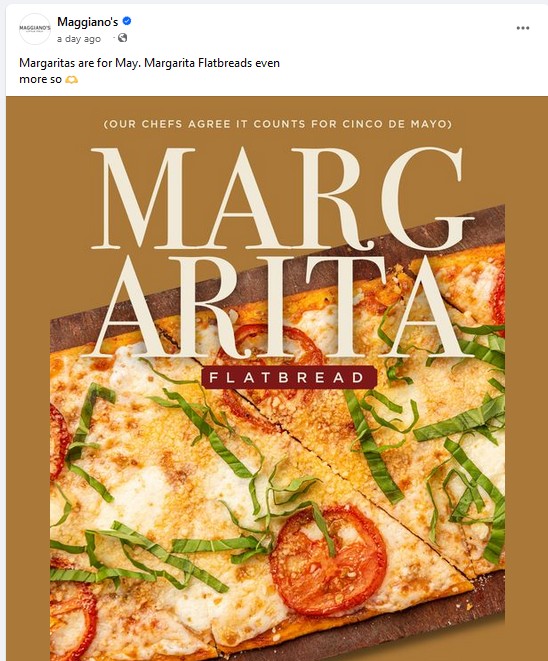Click the globe public privacy icon
The image size is (548, 661).
[122, 38]
